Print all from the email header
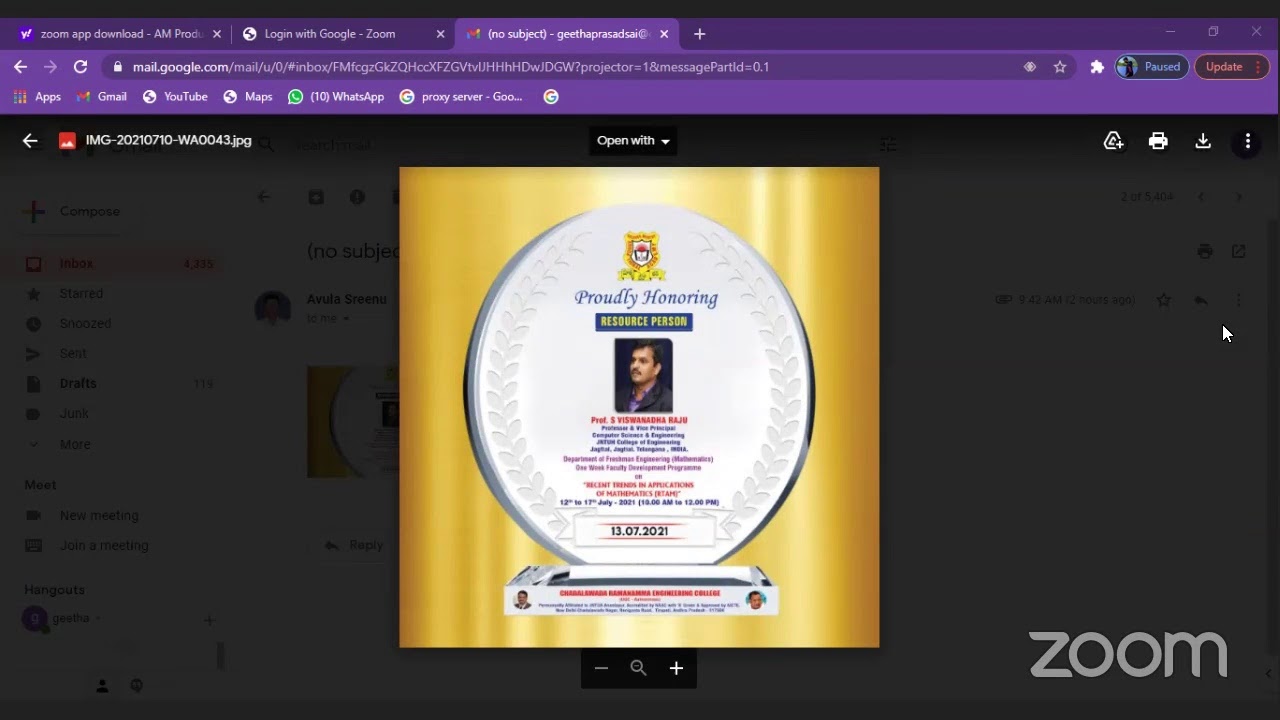The image size is (1280, 720). [1205, 252]
